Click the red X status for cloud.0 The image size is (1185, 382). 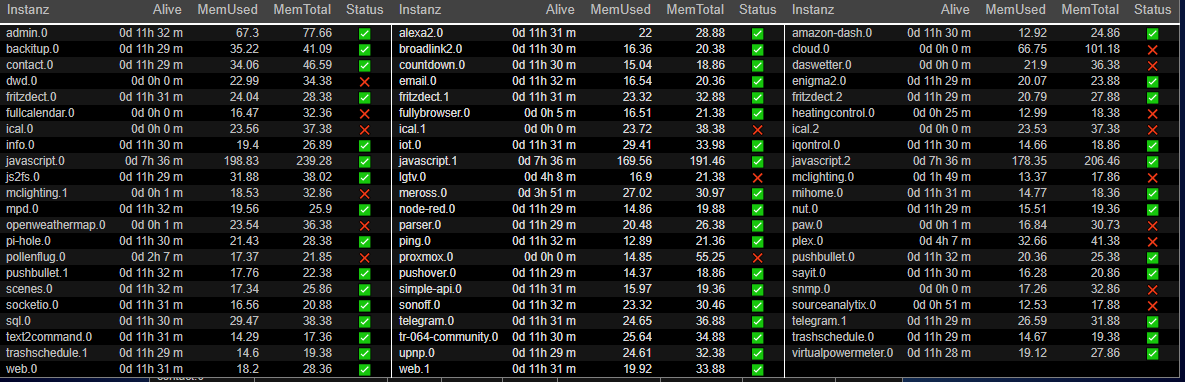(x=1153, y=49)
